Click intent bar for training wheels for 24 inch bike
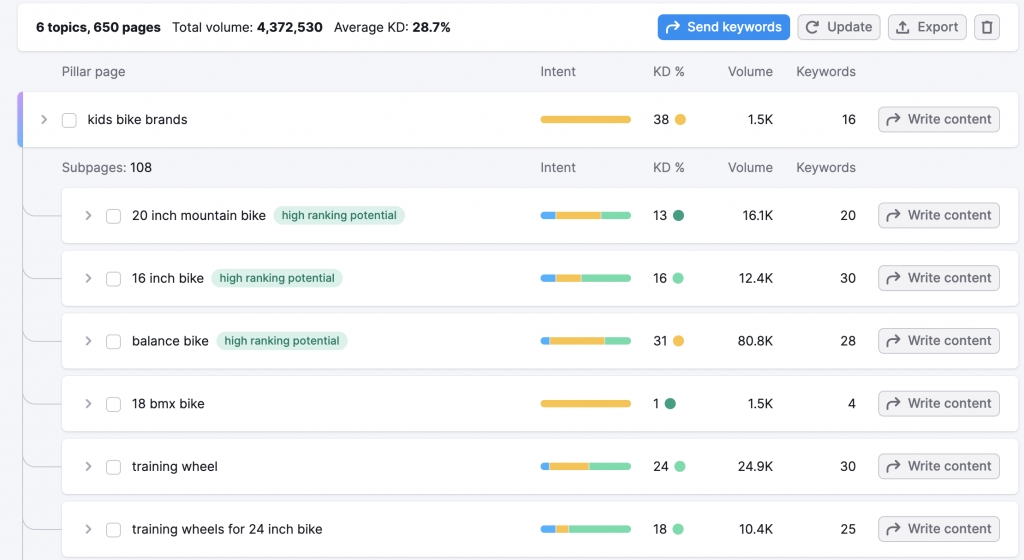Image resolution: width=1024 pixels, height=560 pixels. pos(586,529)
